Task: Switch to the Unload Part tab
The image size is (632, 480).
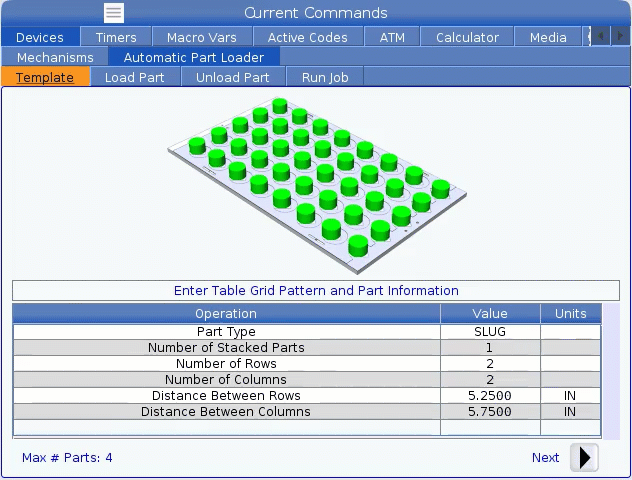Action: point(232,77)
